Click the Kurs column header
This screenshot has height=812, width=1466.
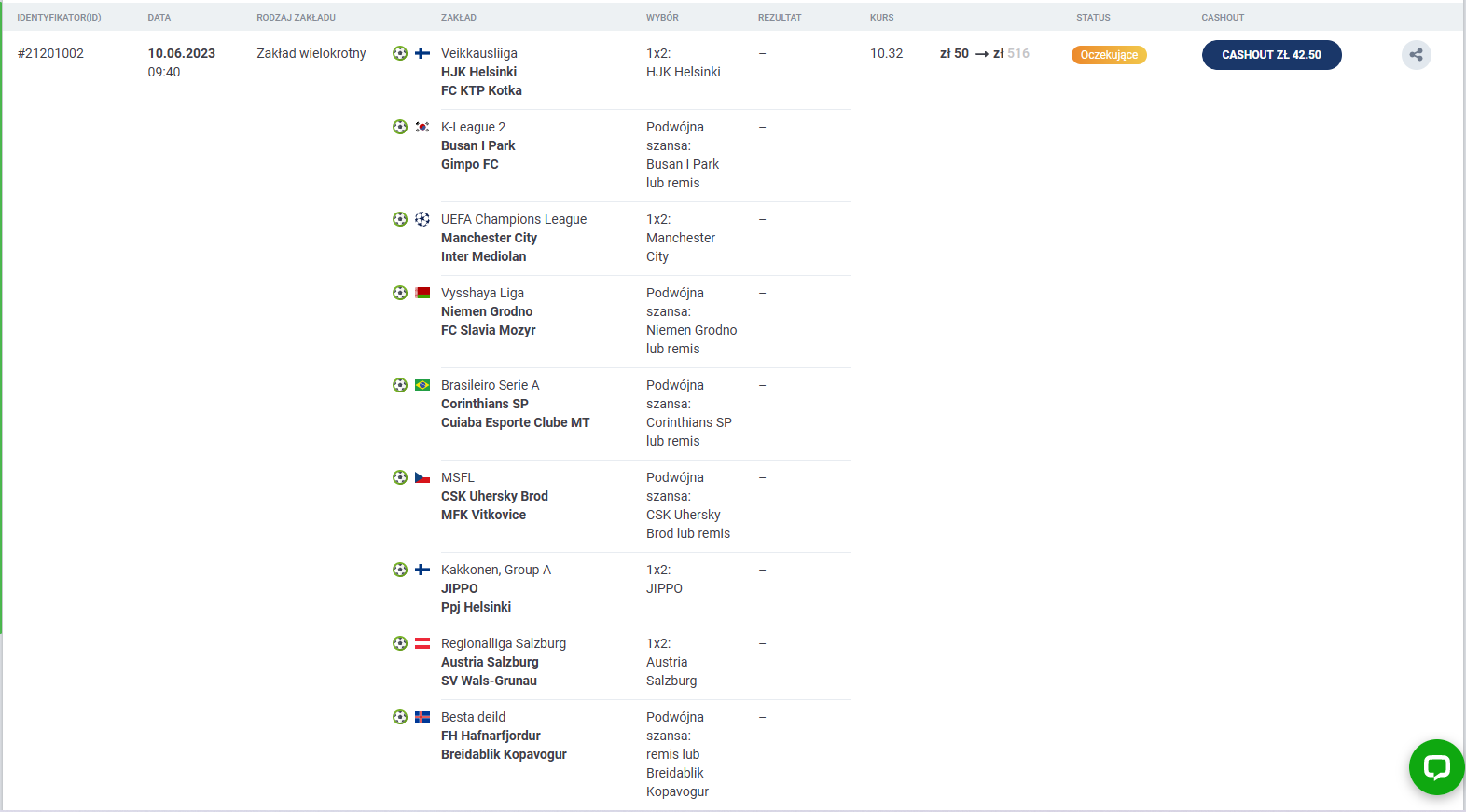pyautogui.click(x=881, y=18)
